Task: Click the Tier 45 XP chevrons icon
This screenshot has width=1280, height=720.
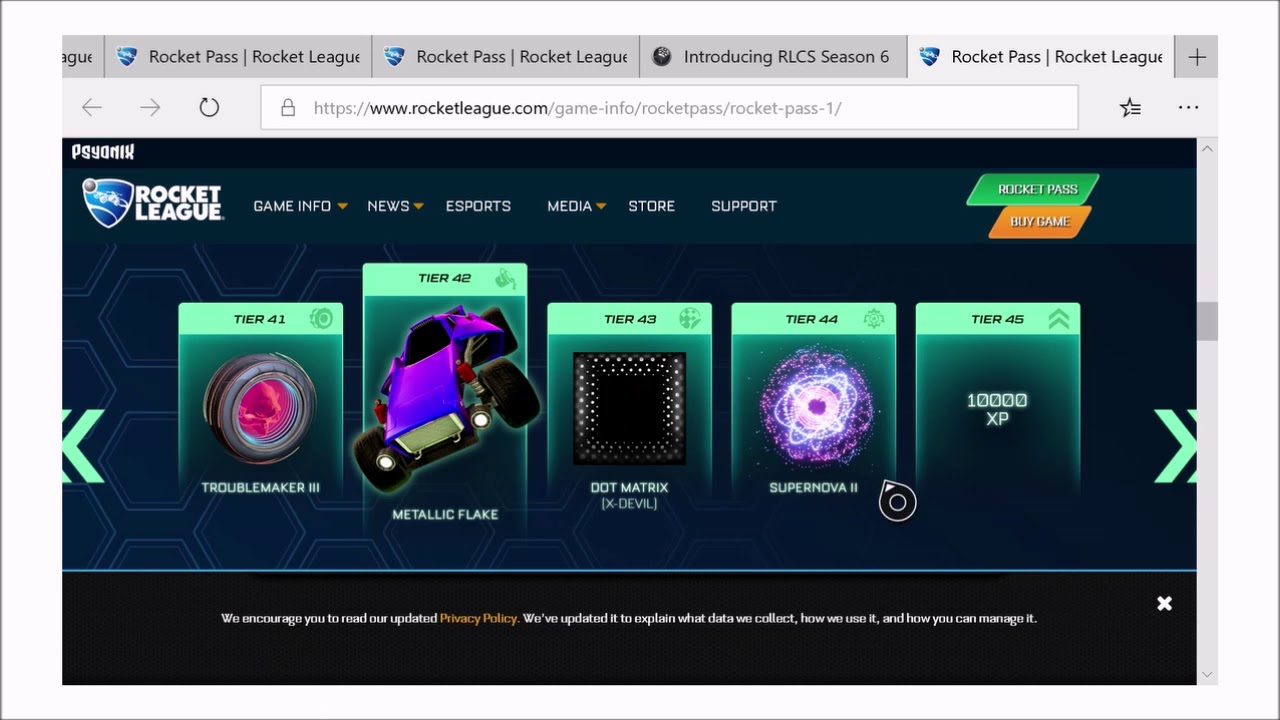Action: 1058,319
